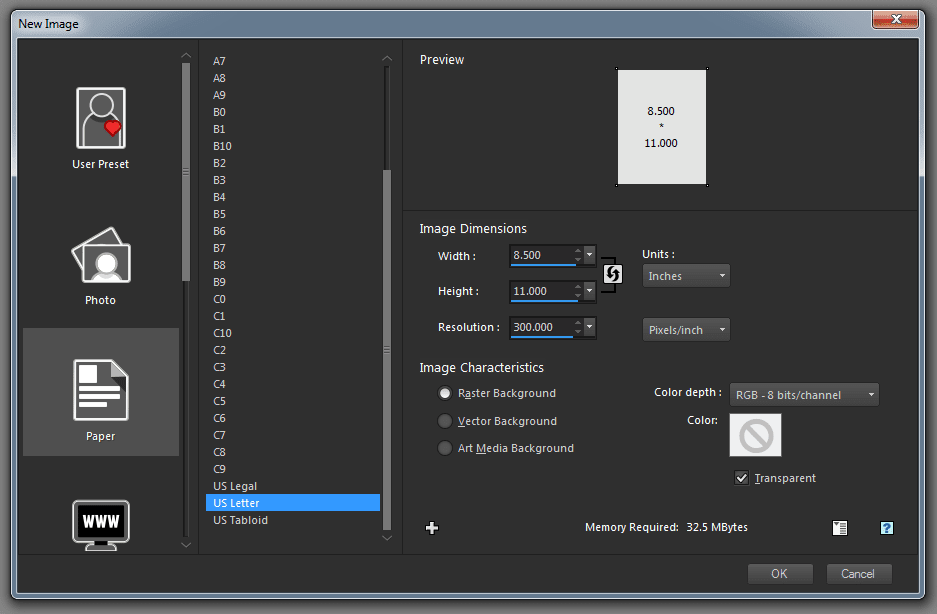
Task: Click the swap width and height icon
Action: (x=613, y=274)
